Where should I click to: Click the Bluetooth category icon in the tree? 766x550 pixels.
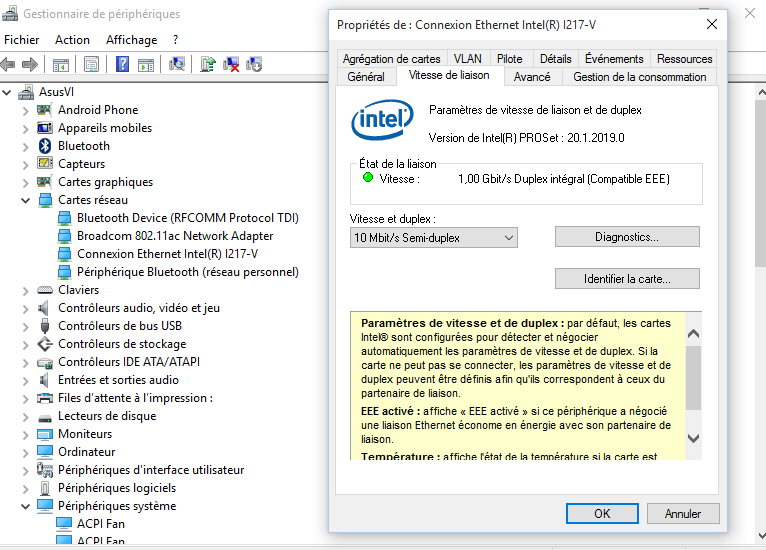[44, 146]
